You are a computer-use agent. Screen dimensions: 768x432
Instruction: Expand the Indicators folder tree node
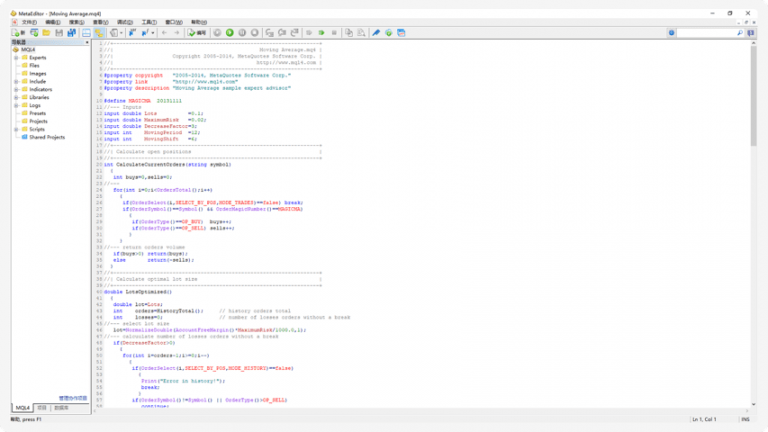coord(16,89)
